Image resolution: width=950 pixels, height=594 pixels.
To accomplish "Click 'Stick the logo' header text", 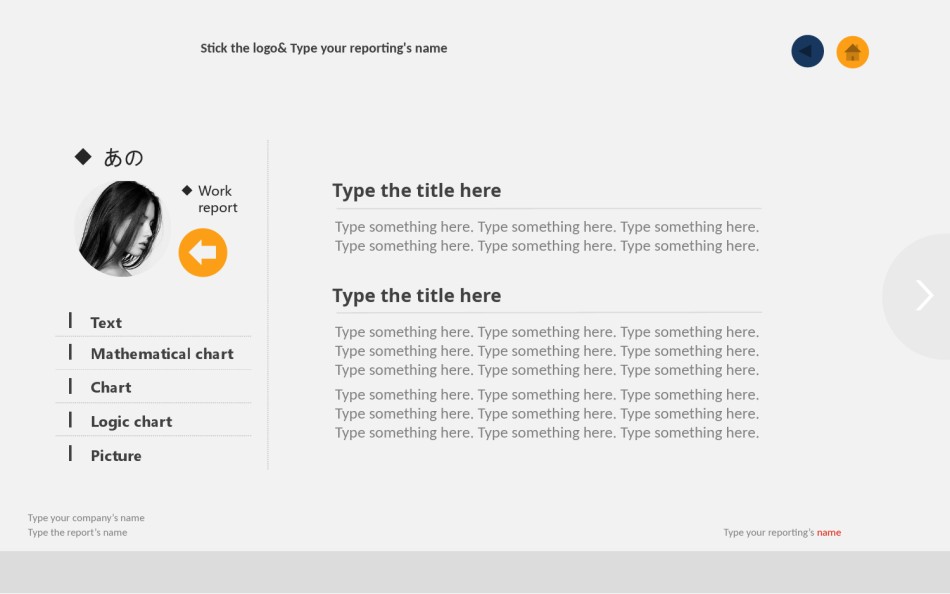I will (x=323, y=48).
